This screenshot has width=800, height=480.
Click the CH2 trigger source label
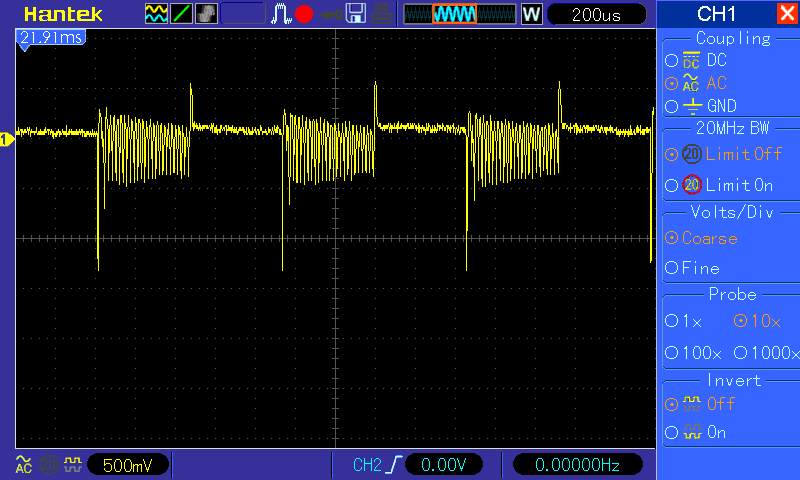click(367, 465)
